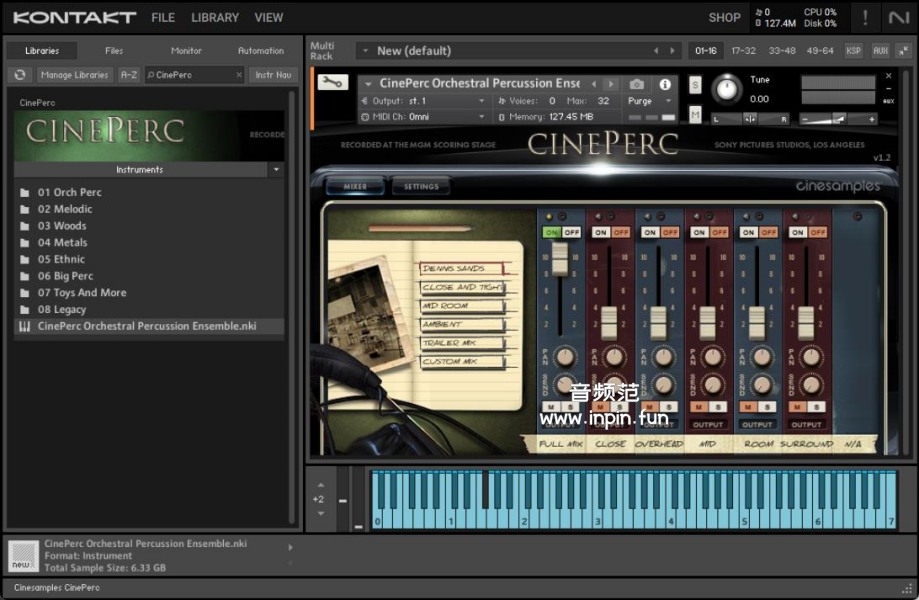Click the wrench edit instrument icon
Image resolution: width=919 pixels, height=600 pixels.
click(x=332, y=83)
